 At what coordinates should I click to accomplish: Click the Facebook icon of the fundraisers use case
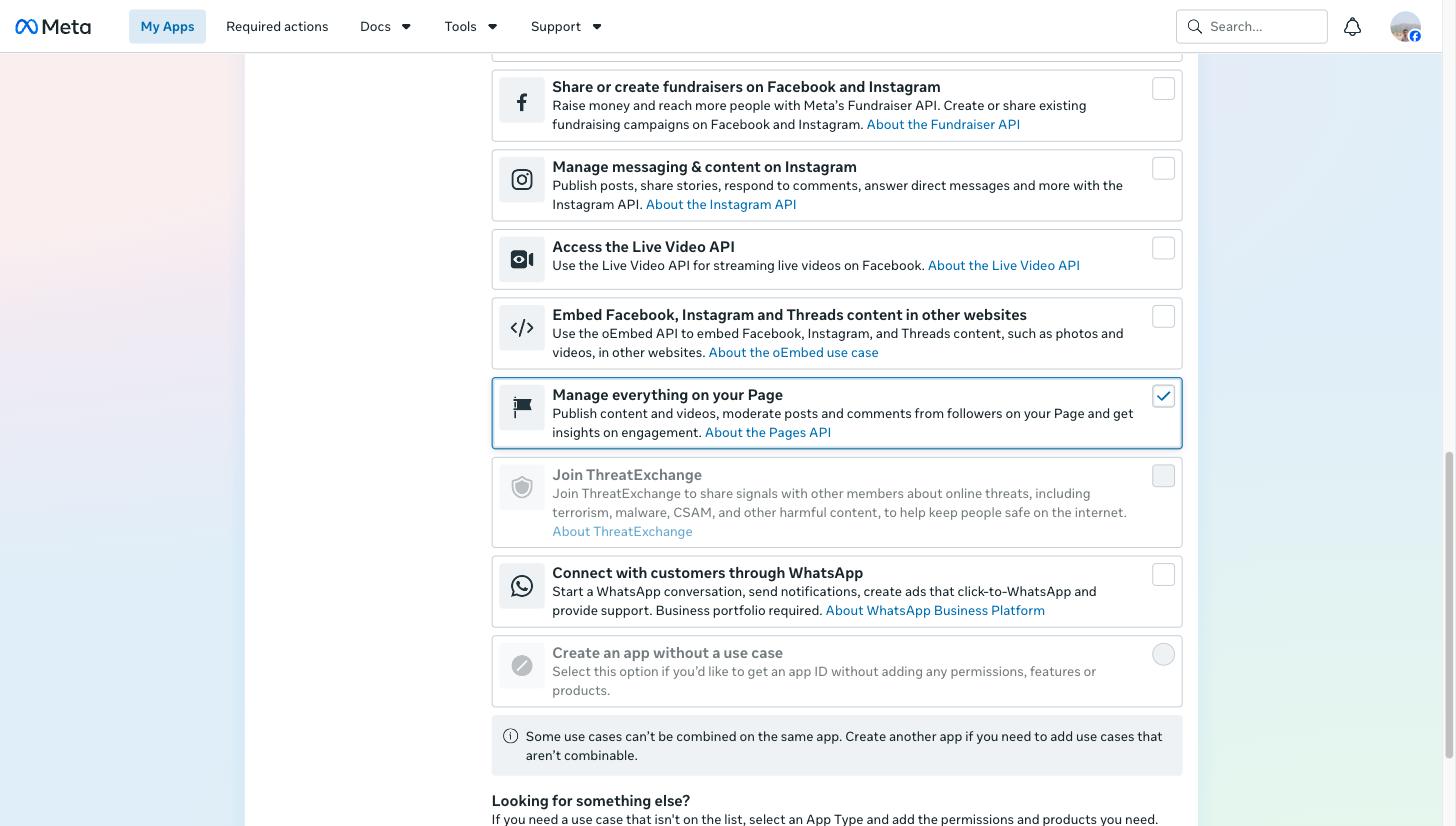(x=522, y=102)
